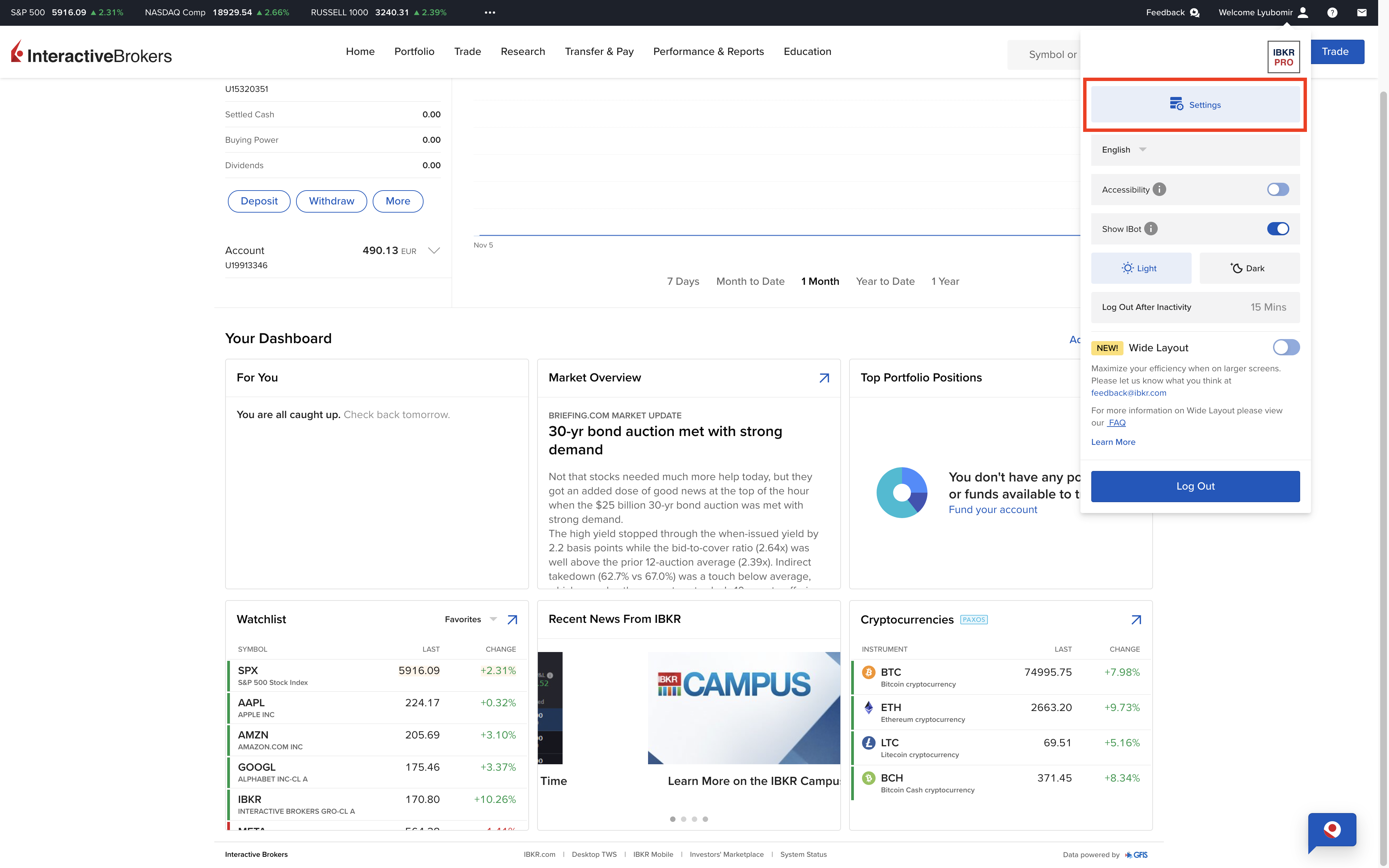Click the GFIS data provider logo
Image resolution: width=1389 pixels, height=868 pixels.
1136,854
